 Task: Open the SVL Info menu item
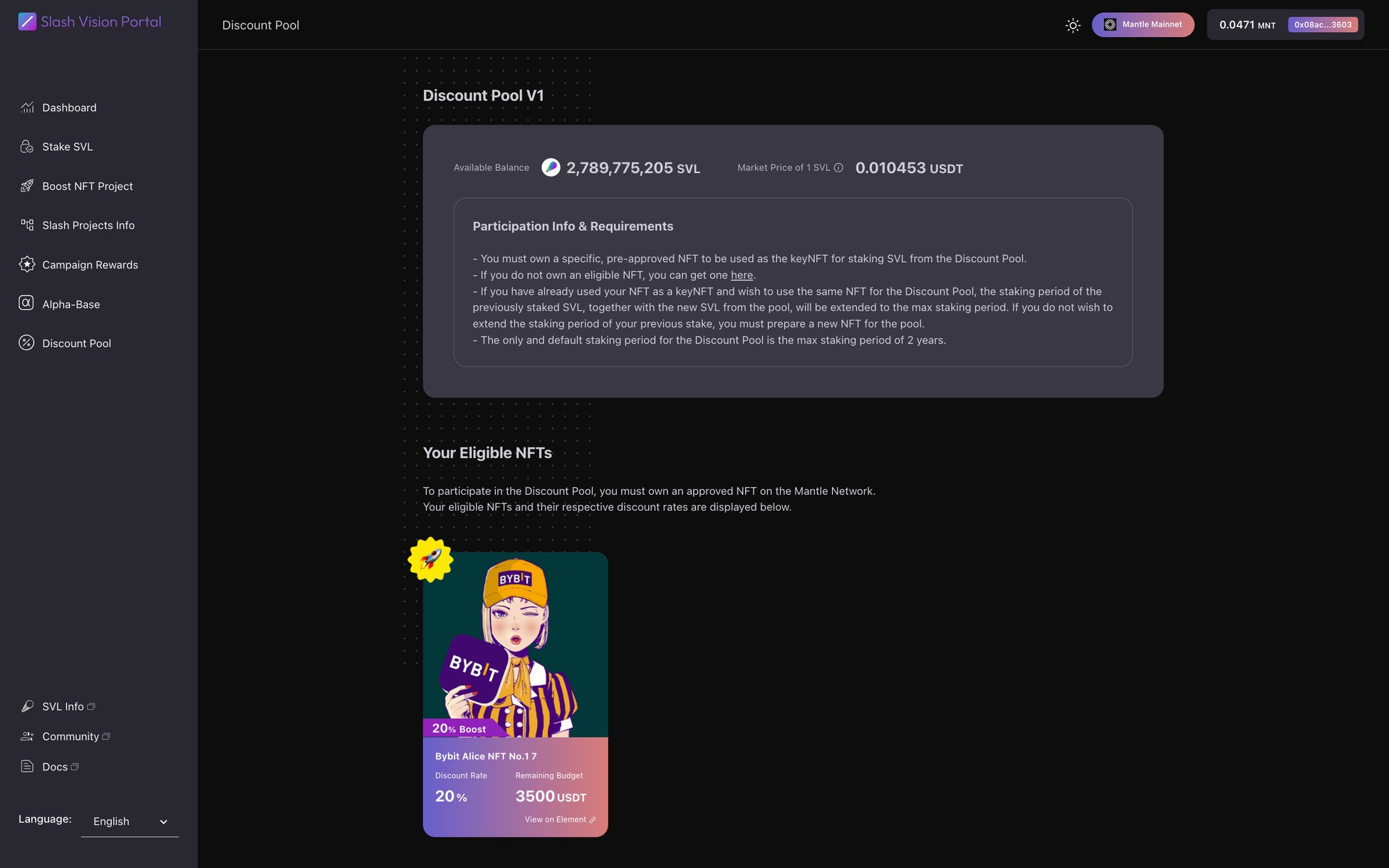(x=63, y=706)
